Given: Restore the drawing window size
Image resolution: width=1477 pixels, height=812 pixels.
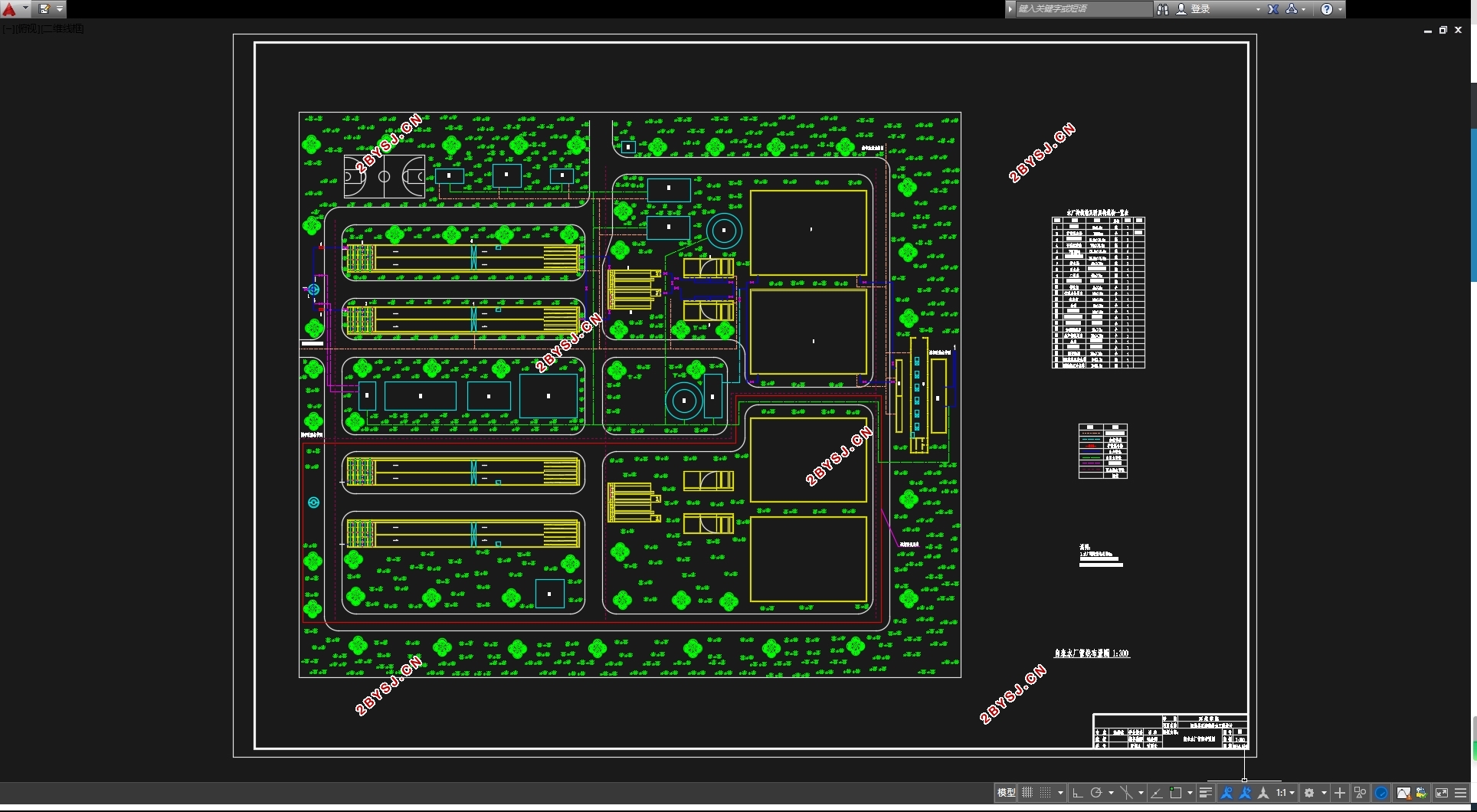Looking at the screenshot, I should [1443, 31].
